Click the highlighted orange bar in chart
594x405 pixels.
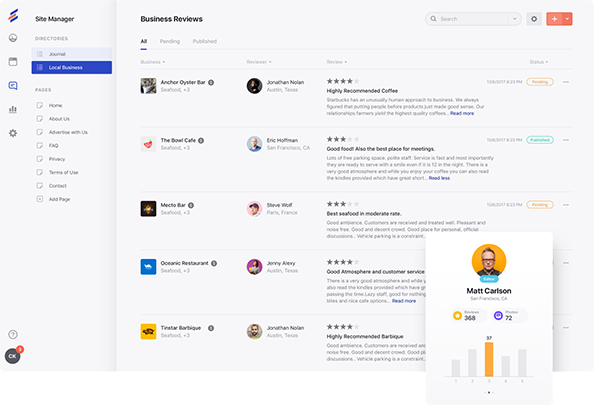click(489, 359)
